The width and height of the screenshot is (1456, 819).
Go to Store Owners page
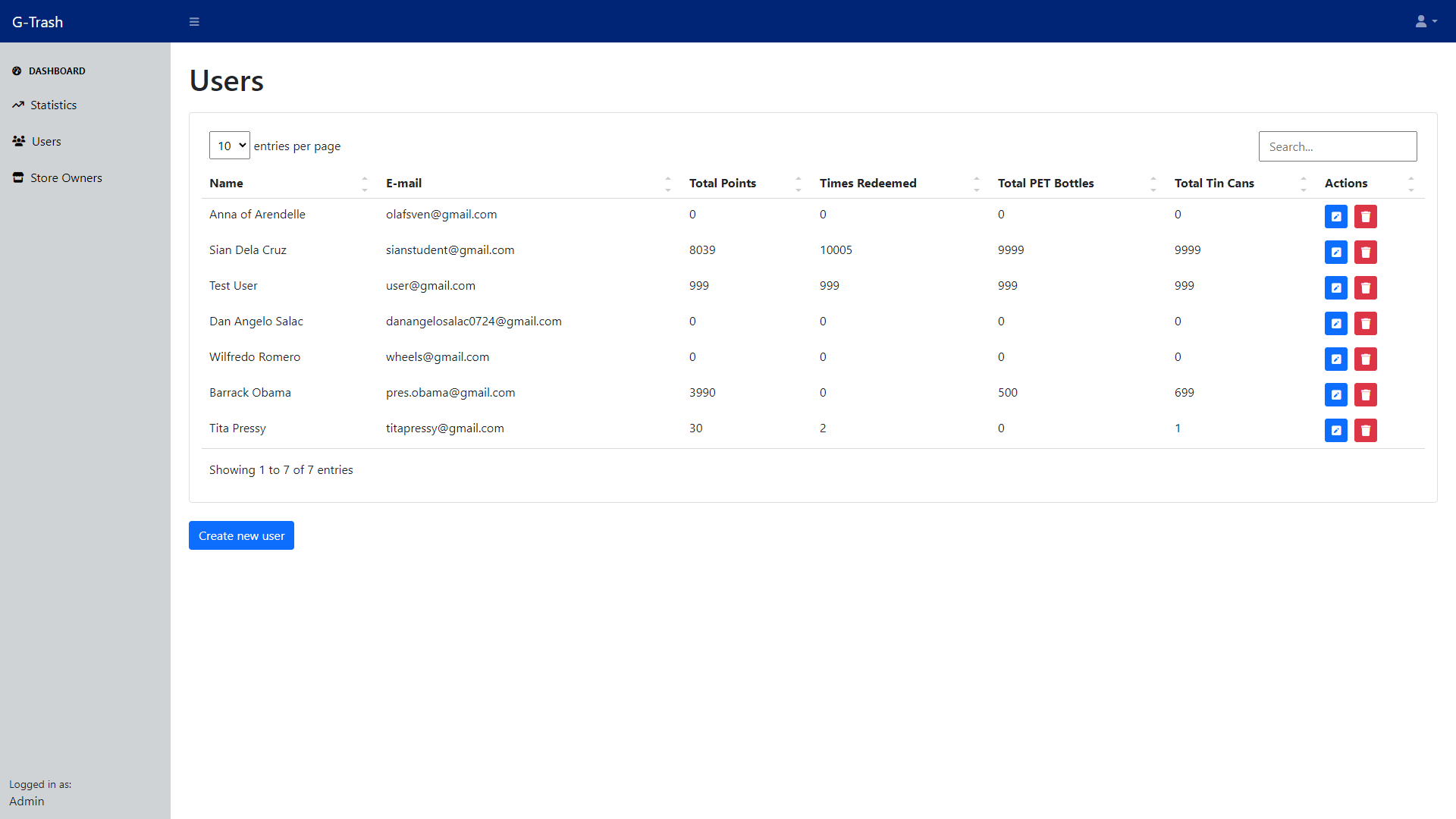66,178
